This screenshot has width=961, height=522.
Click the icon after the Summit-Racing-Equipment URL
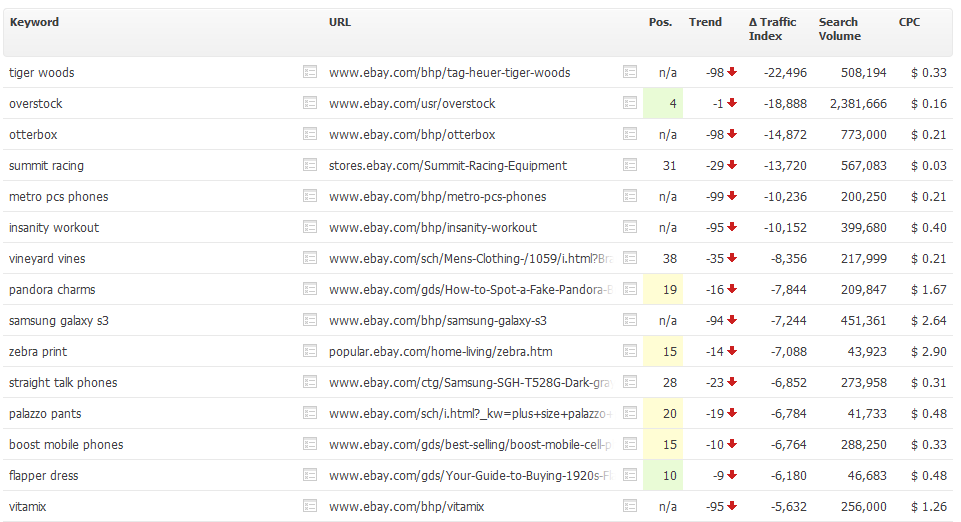pos(629,165)
